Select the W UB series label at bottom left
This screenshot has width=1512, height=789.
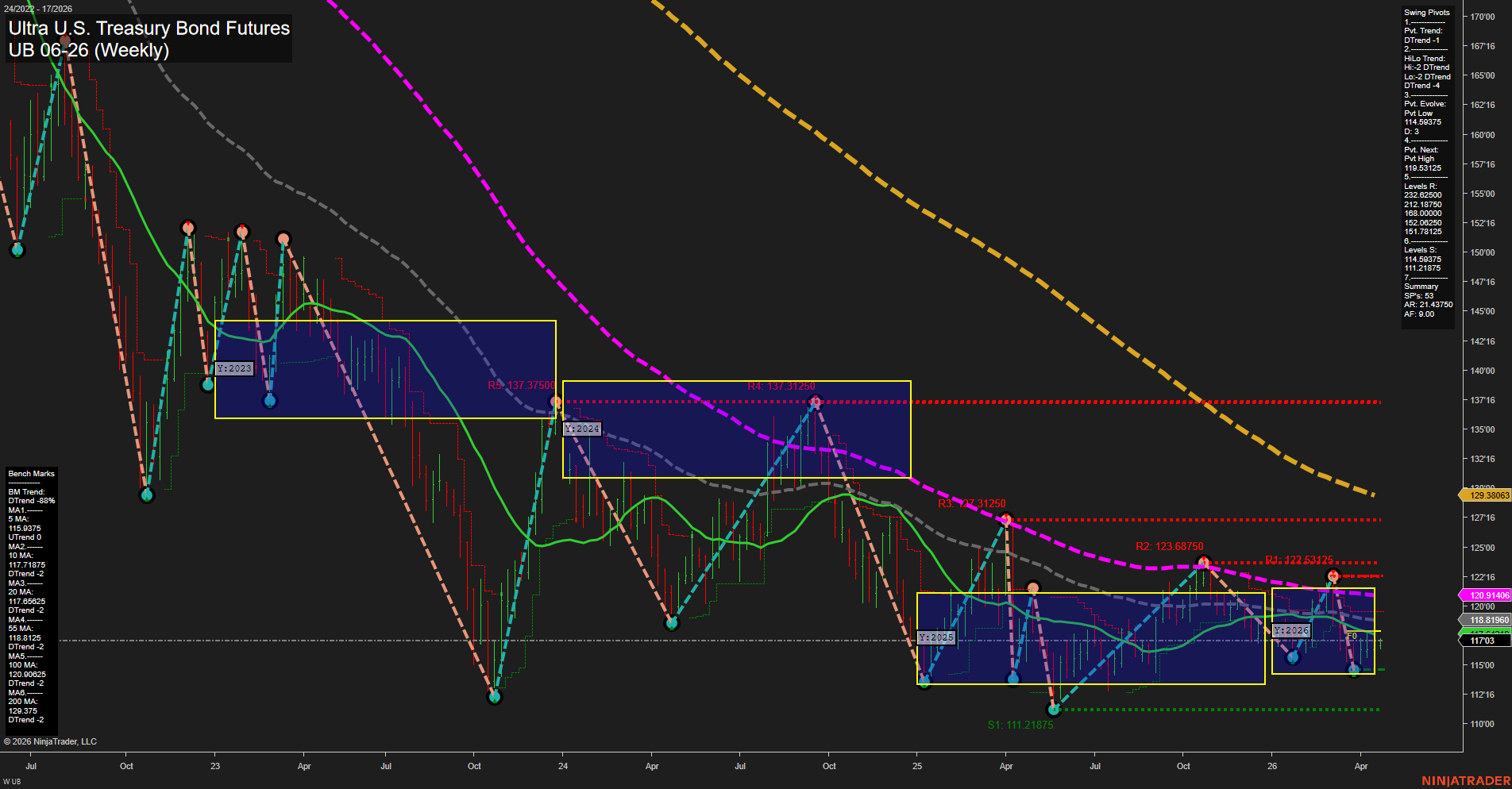point(11,780)
